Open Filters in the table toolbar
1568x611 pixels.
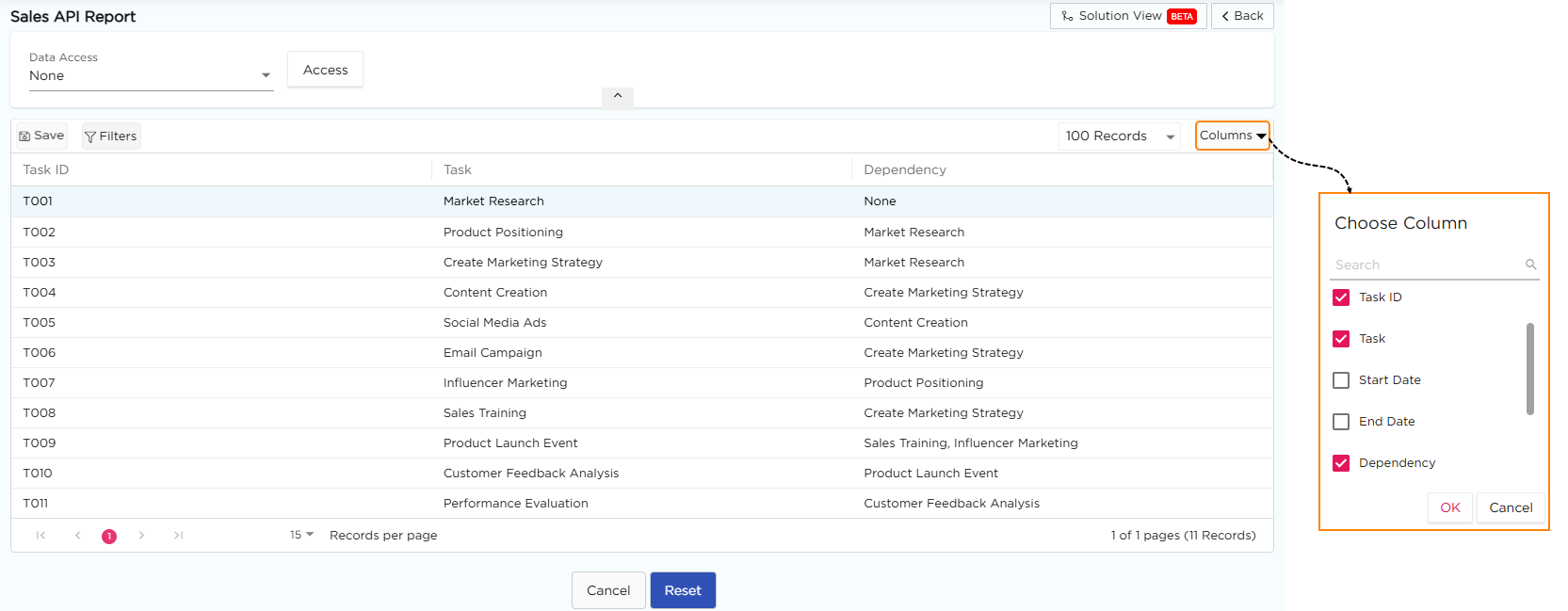[x=111, y=137]
